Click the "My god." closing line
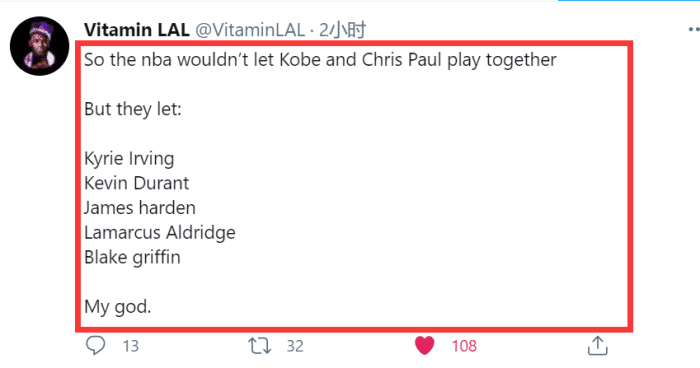700x368 pixels. (118, 307)
